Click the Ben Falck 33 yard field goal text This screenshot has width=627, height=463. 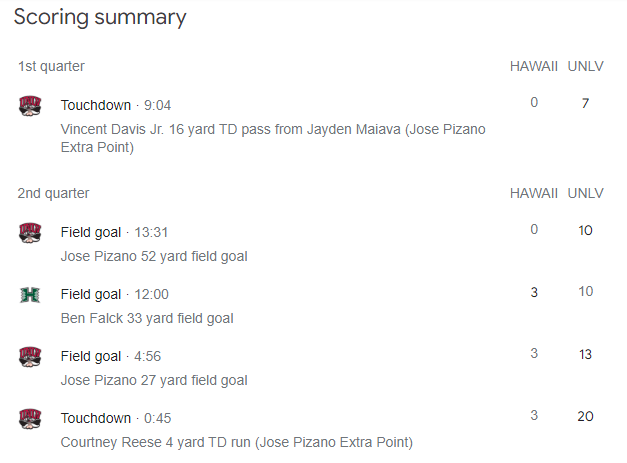click(147, 318)
